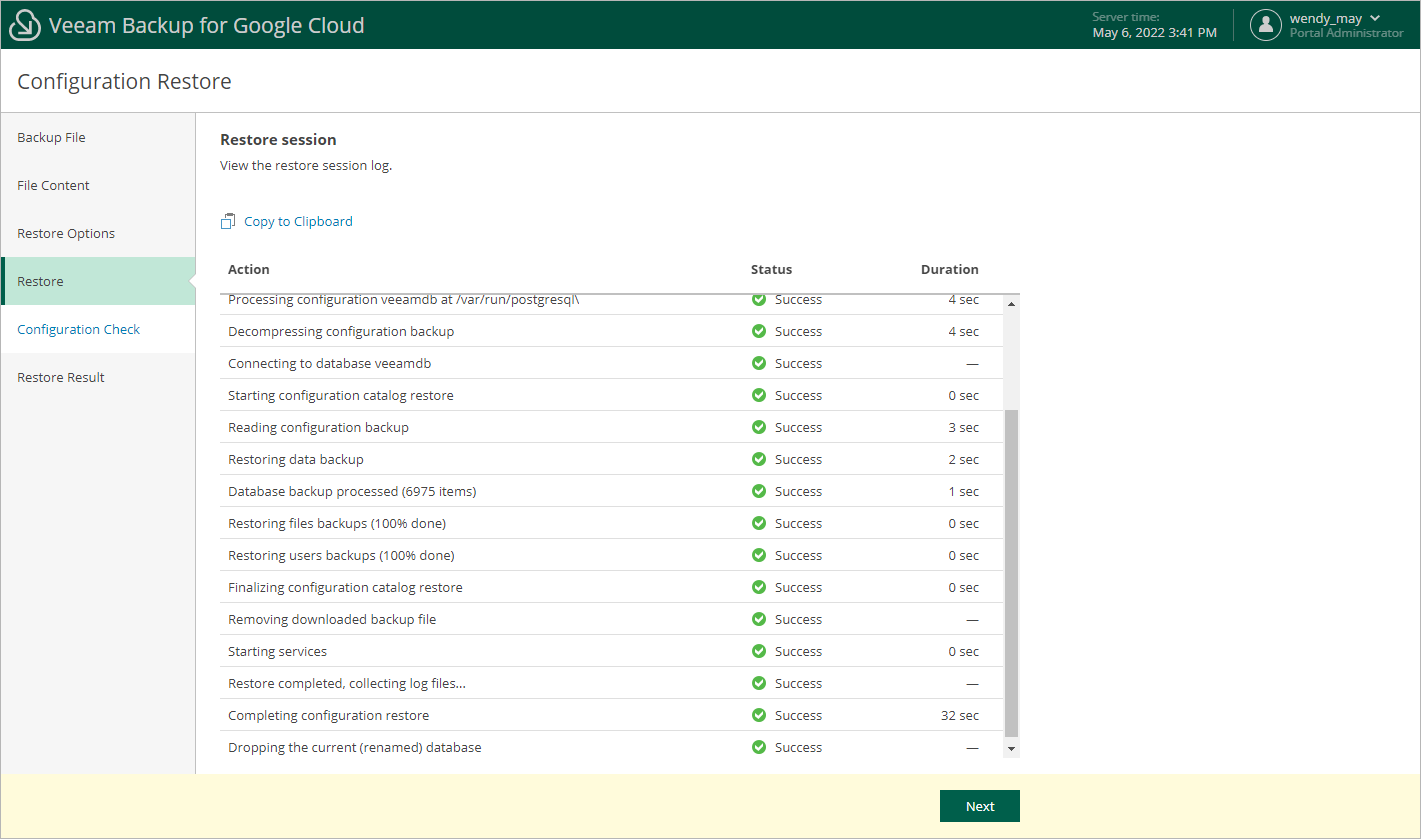Click success checkmark beside Starting services
Image resolution: width=1421 pixels, height=839 pixels.
(x=758, y=651)
